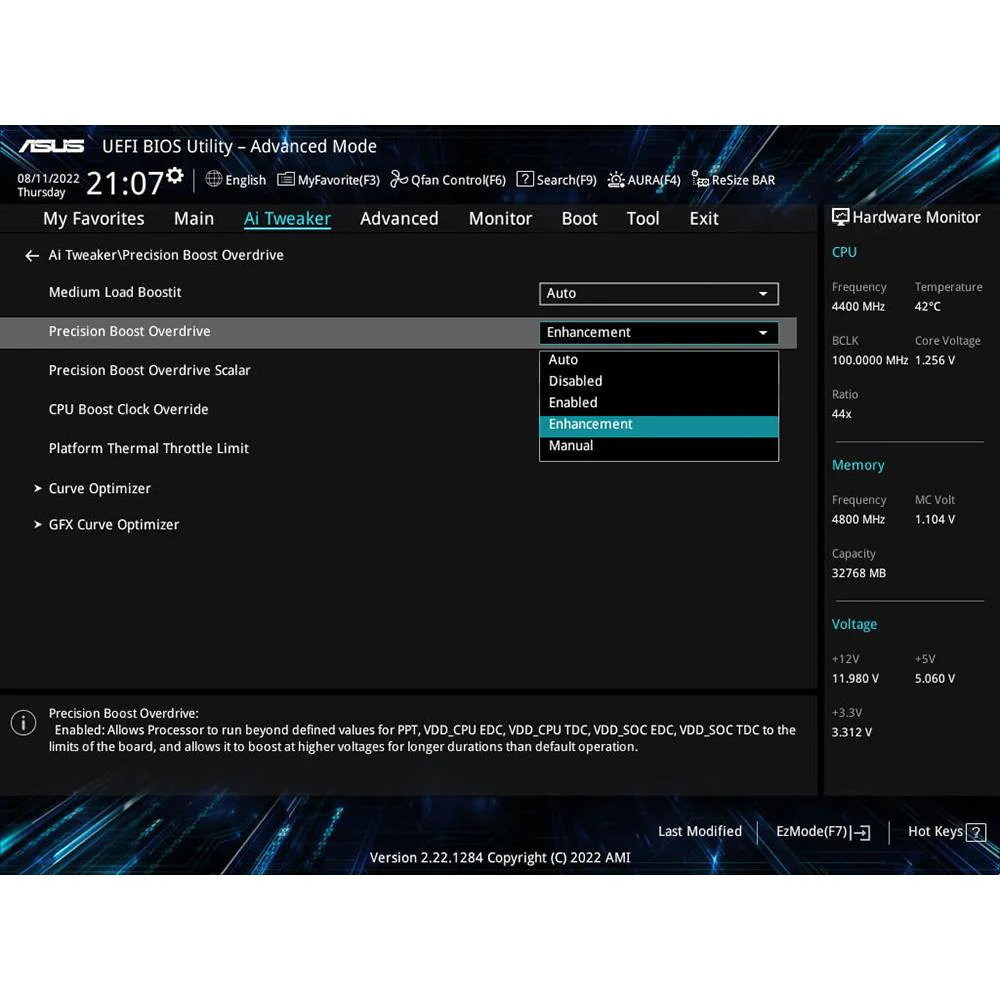Select the Enabled dropdown option
Screen dimensions: 1000x1000
click(x=658, y=403)
